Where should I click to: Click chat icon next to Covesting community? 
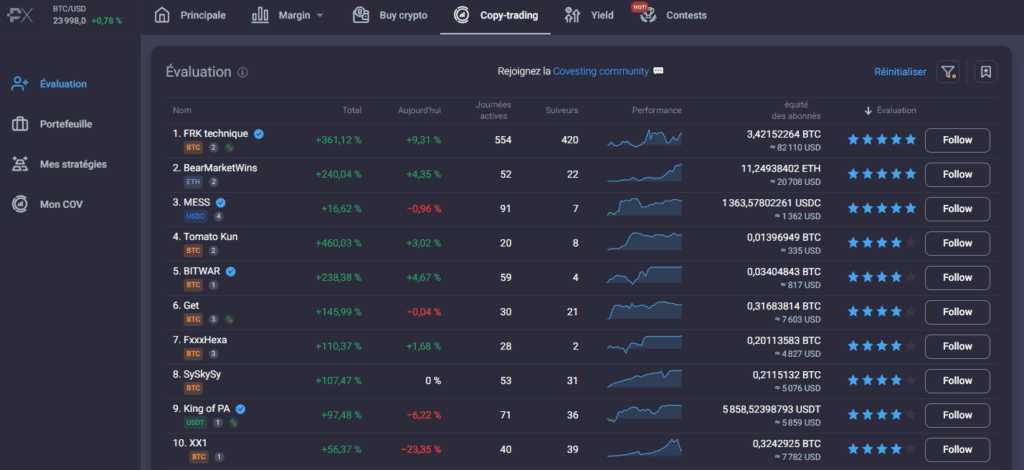pos(658,72)
